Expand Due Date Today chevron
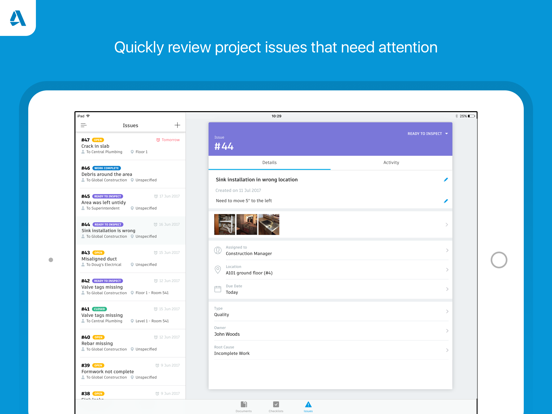Screen dimensions: 552x414 (x=447, y=289)
